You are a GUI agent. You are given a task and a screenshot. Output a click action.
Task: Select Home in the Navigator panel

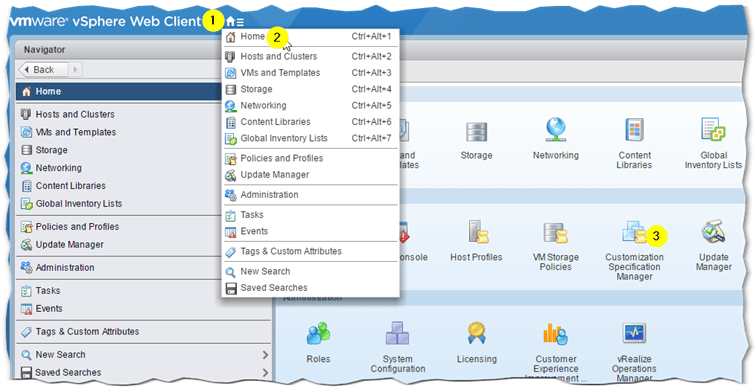pos(119,92)
